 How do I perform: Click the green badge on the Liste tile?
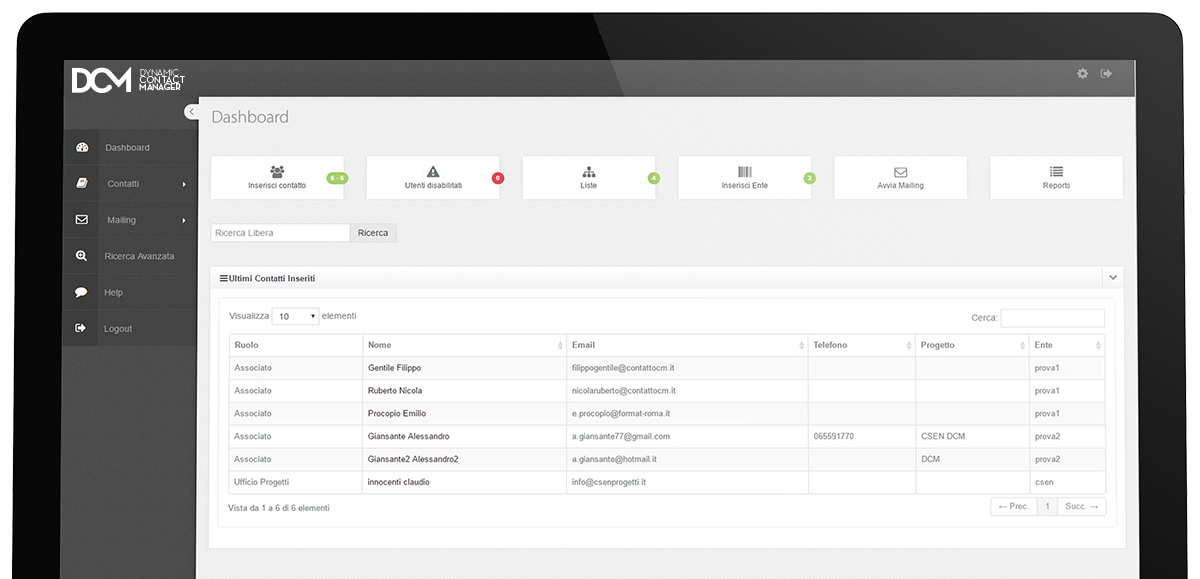(654, 178)
